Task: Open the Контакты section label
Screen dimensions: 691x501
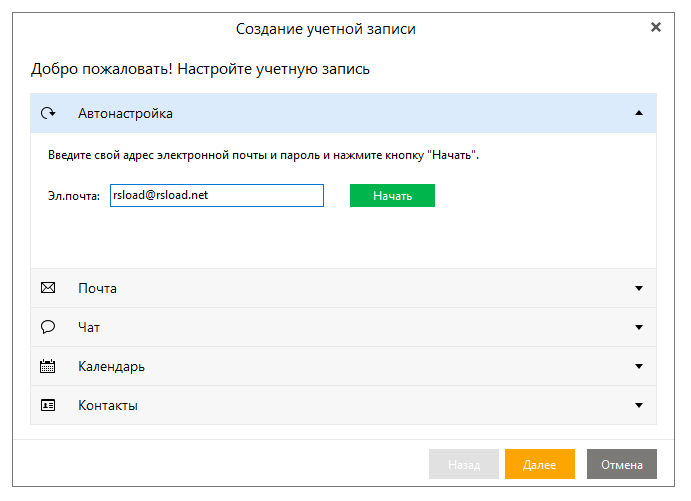Action: tap(108, 405)
